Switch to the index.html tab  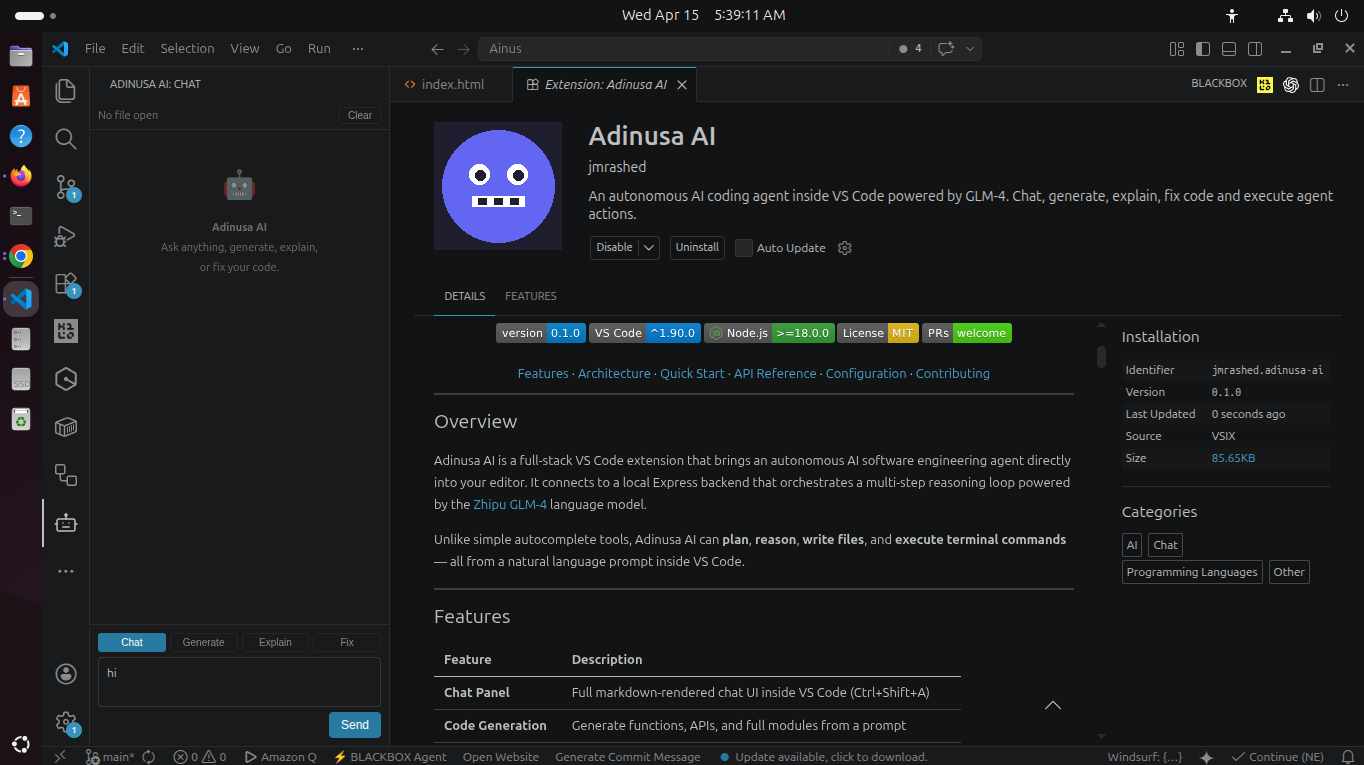[452, 85]
